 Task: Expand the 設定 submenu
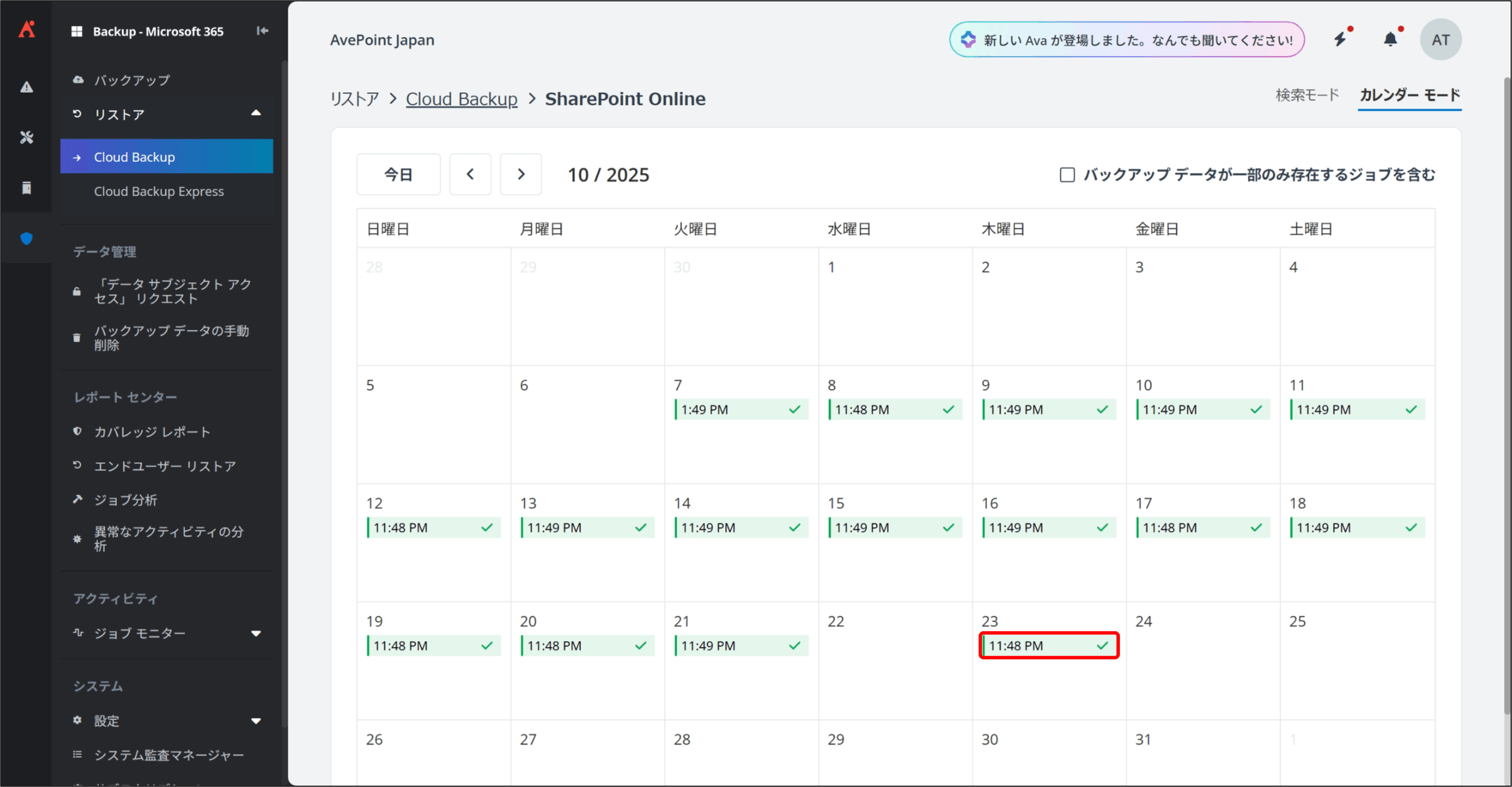tap(256, 721)
